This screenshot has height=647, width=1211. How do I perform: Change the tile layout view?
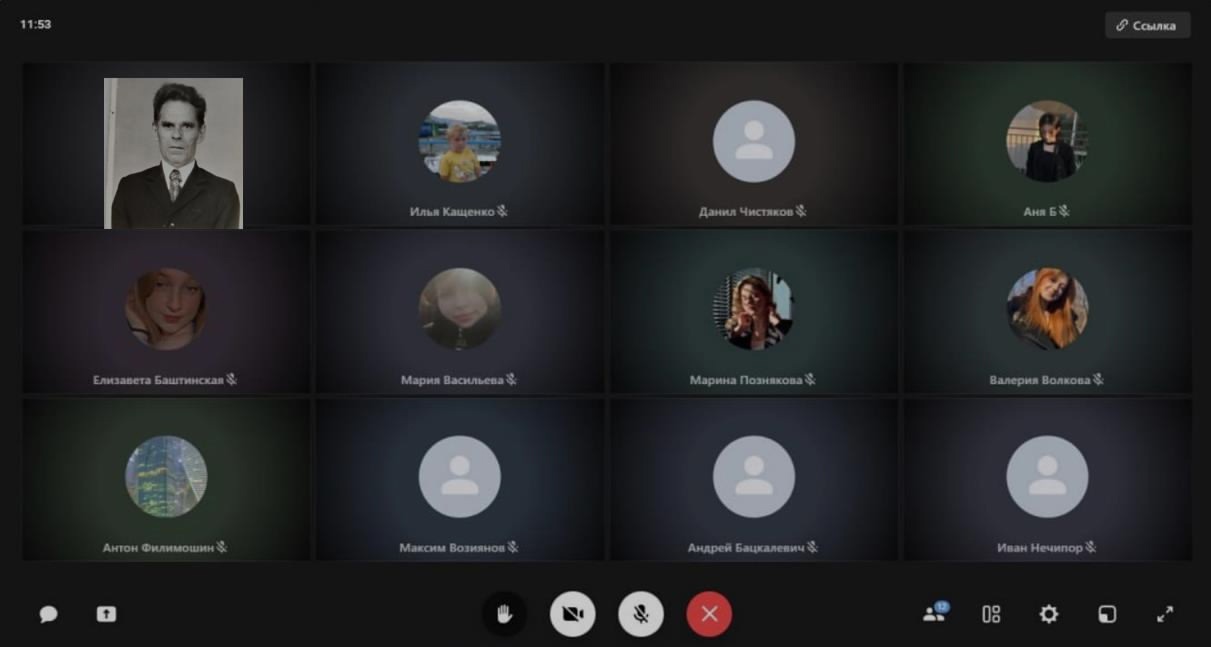[x=991, y=614]
